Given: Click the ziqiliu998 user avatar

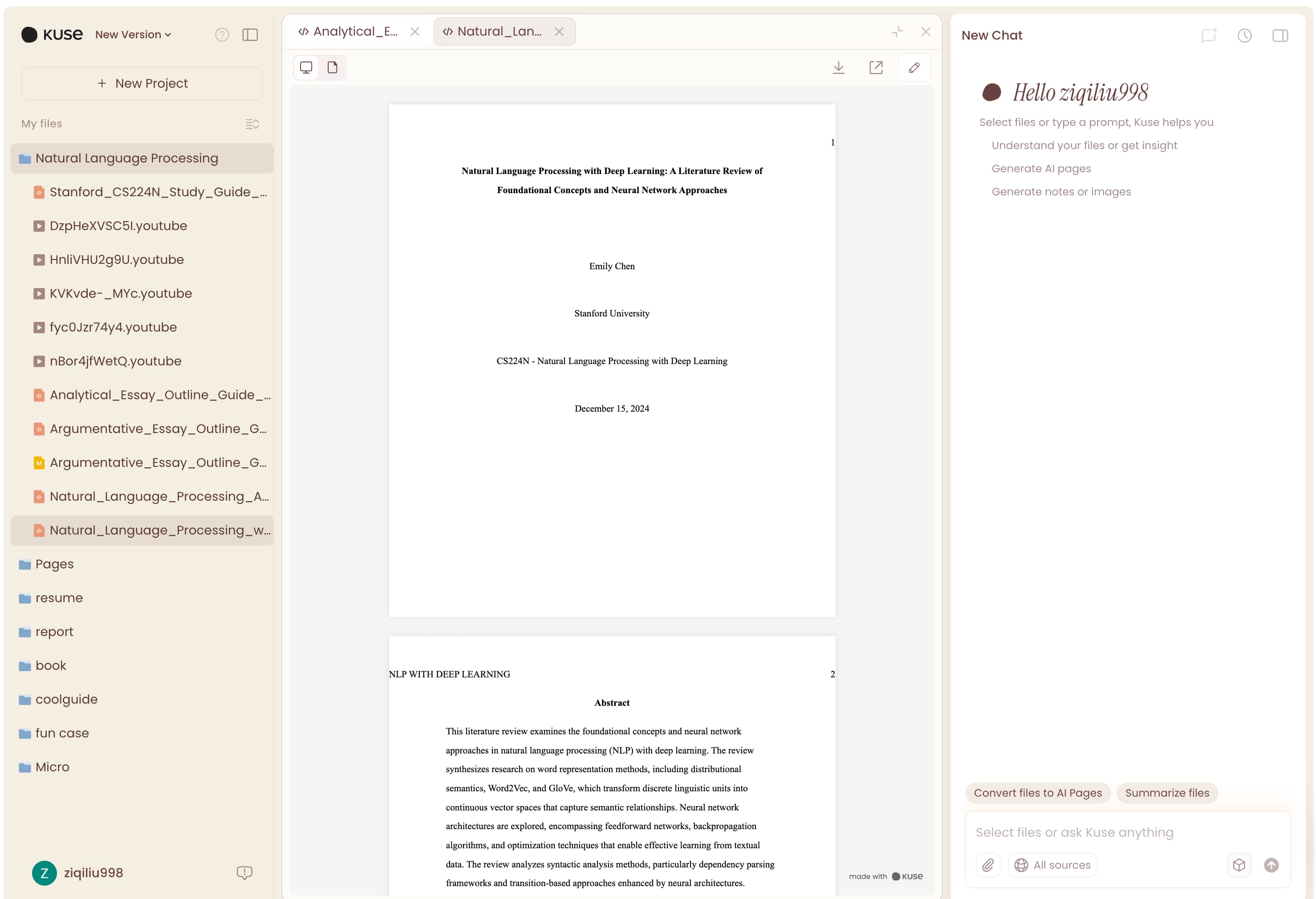Looking at the screenshot, I should 44,873.
